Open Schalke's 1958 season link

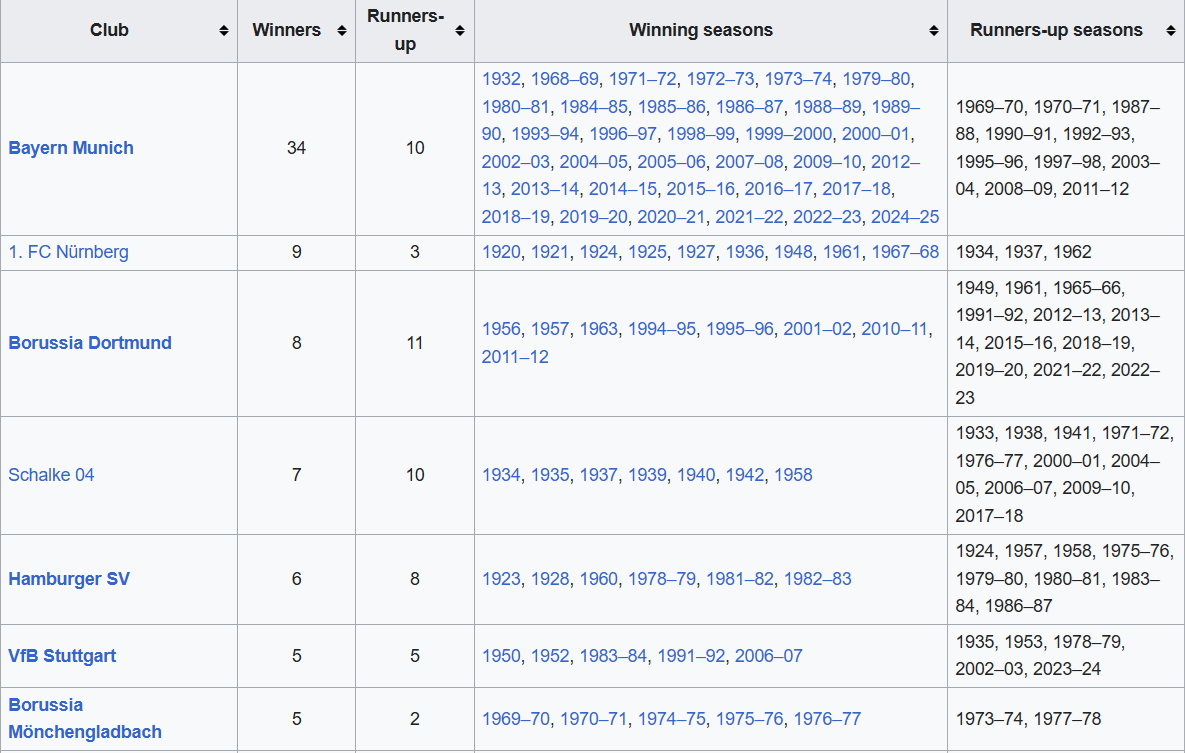coord(794,475)
